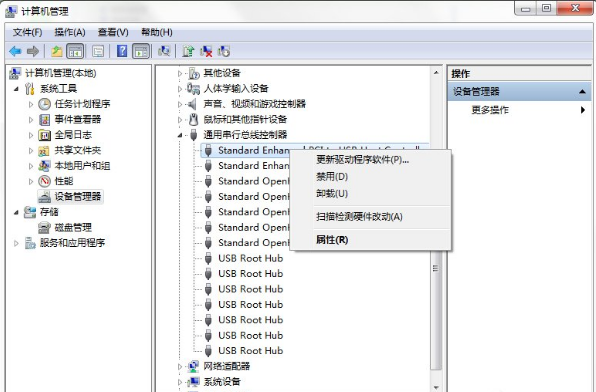
Task: Click the scan for hardware changes icon
Action: click(164, 51)
